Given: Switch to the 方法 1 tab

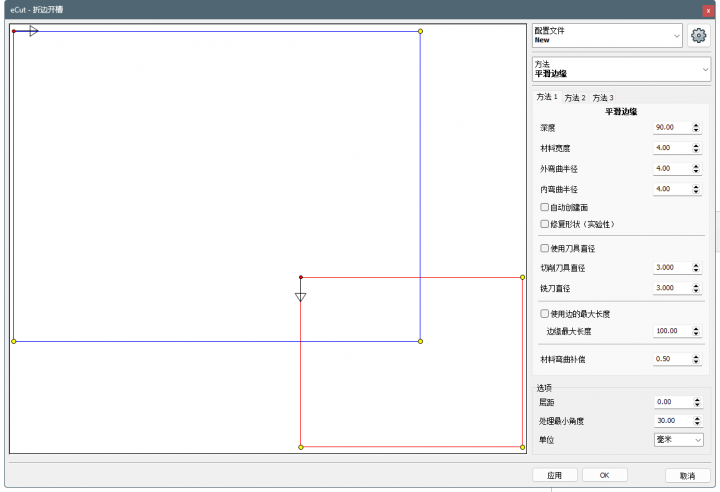Looking at the screenshot, I should [546, 97].
